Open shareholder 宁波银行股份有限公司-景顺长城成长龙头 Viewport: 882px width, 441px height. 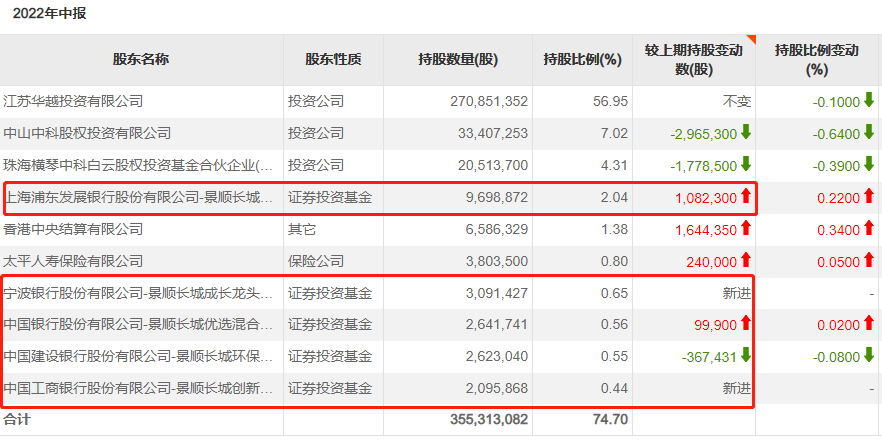click(x=139, y=293)
